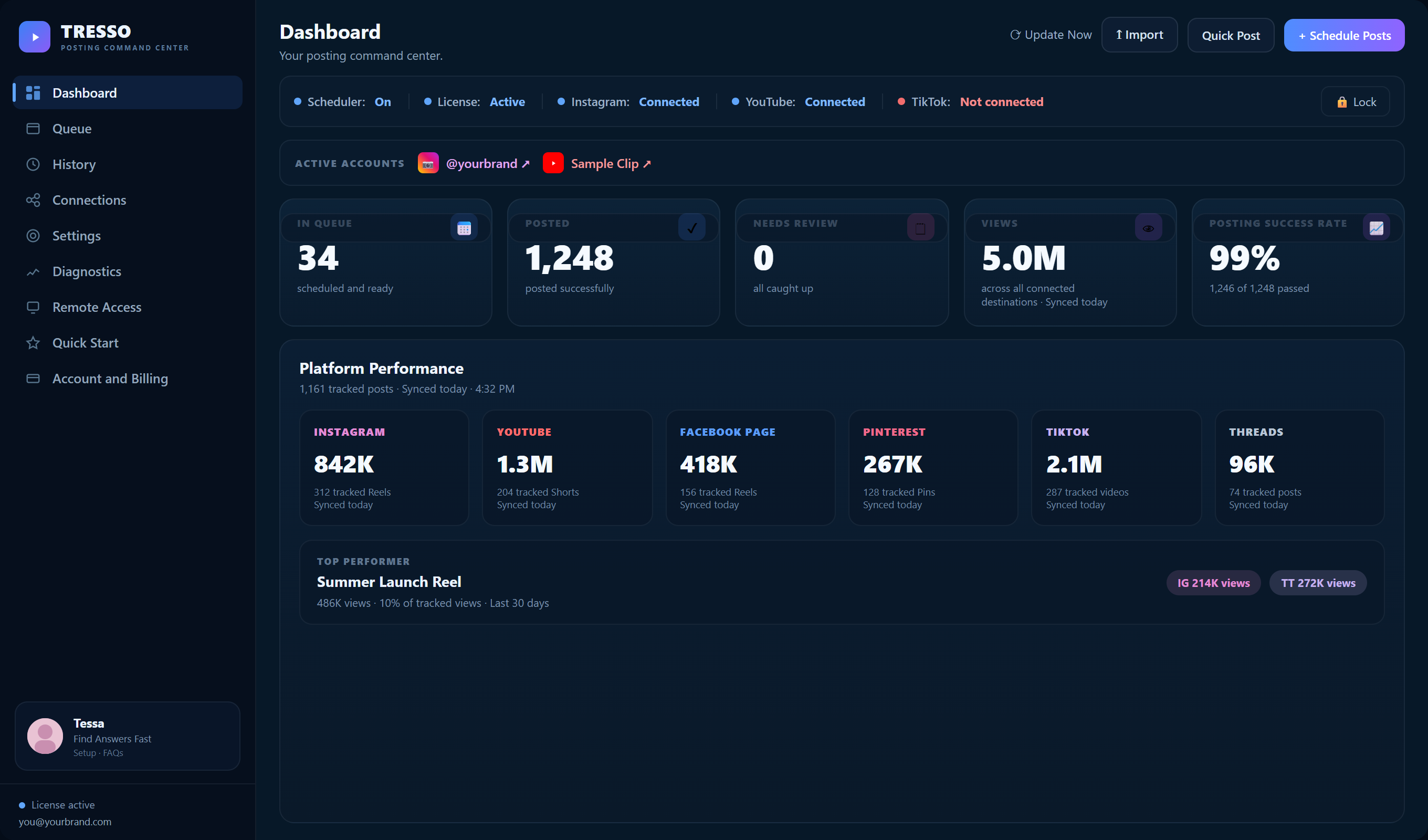Image resolution: width=1428 pixels, height=840 pixels.
Task: Click the License active indicator in sidebar
Action: tap(57, 805)
